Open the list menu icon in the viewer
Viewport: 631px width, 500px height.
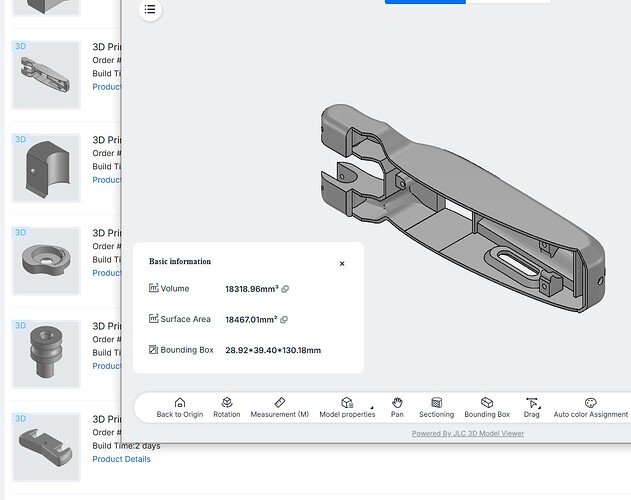(150, 9)
